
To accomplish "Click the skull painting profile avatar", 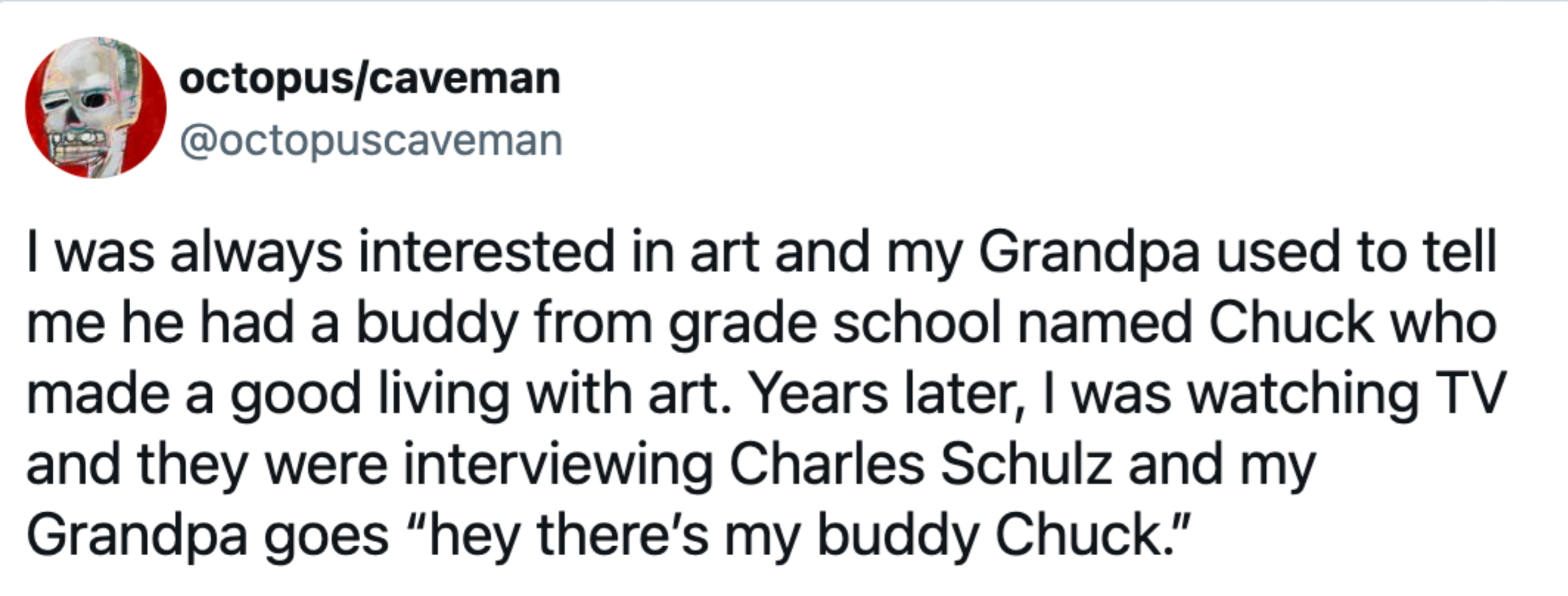I will [x=96, y=108].
